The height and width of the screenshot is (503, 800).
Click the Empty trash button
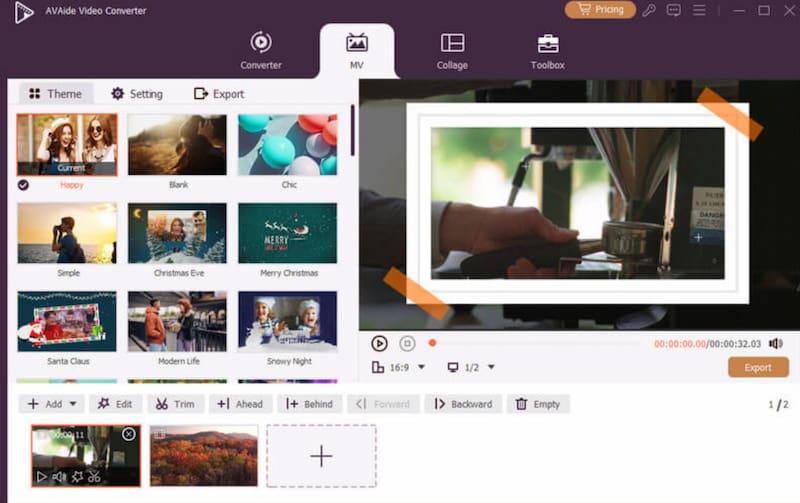click(x=538, y=404)
